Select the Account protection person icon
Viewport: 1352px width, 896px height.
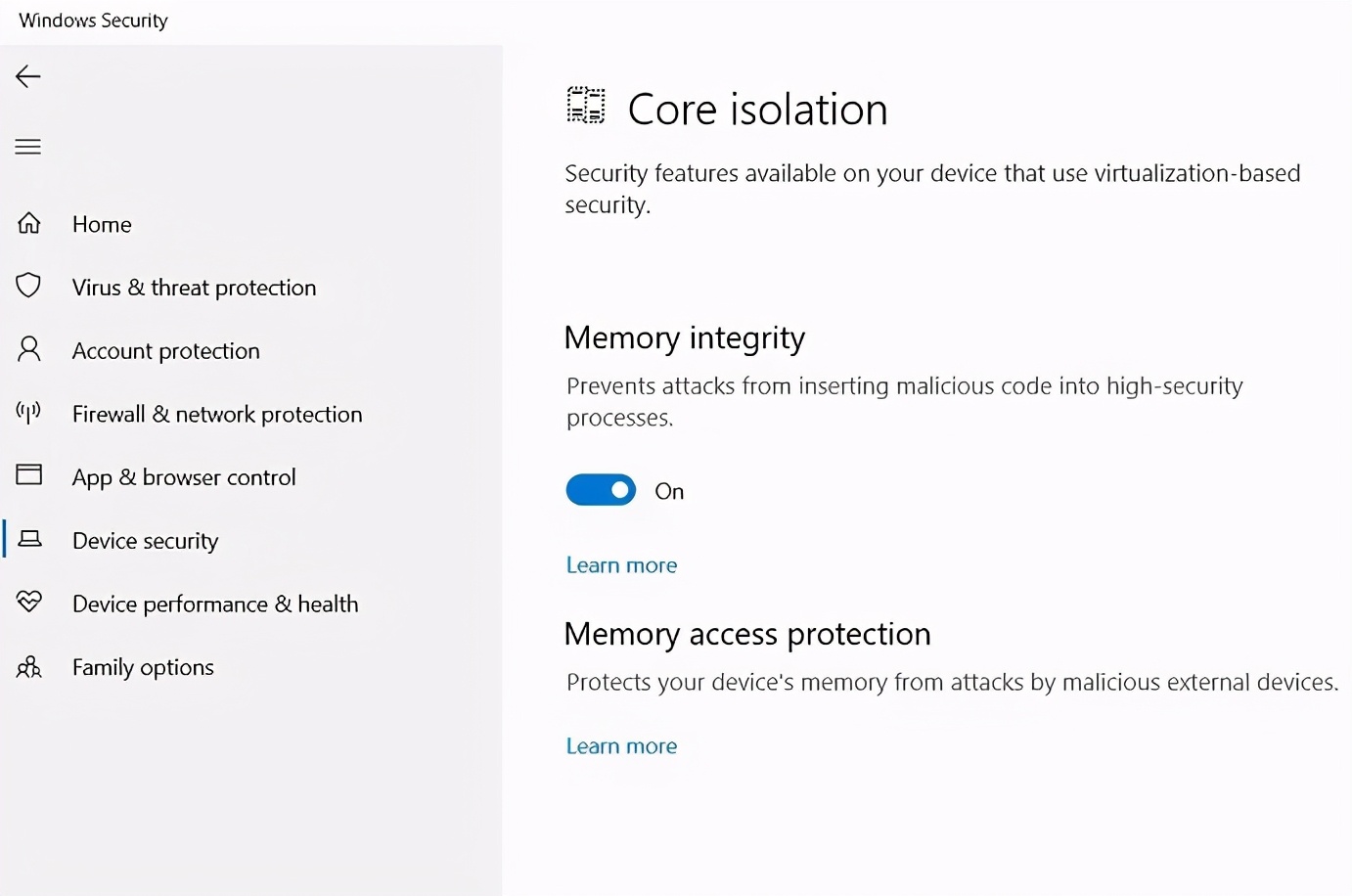28,349
